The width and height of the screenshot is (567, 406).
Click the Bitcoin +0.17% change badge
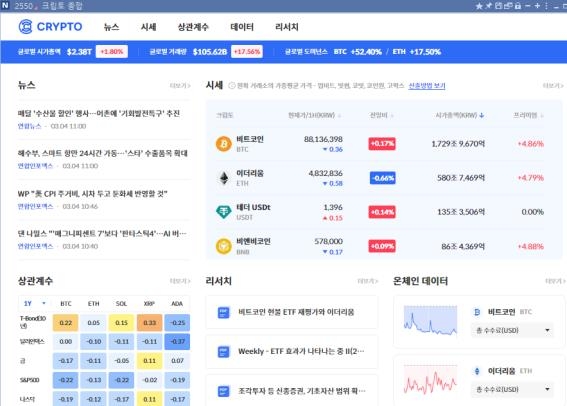coord(382,144)
